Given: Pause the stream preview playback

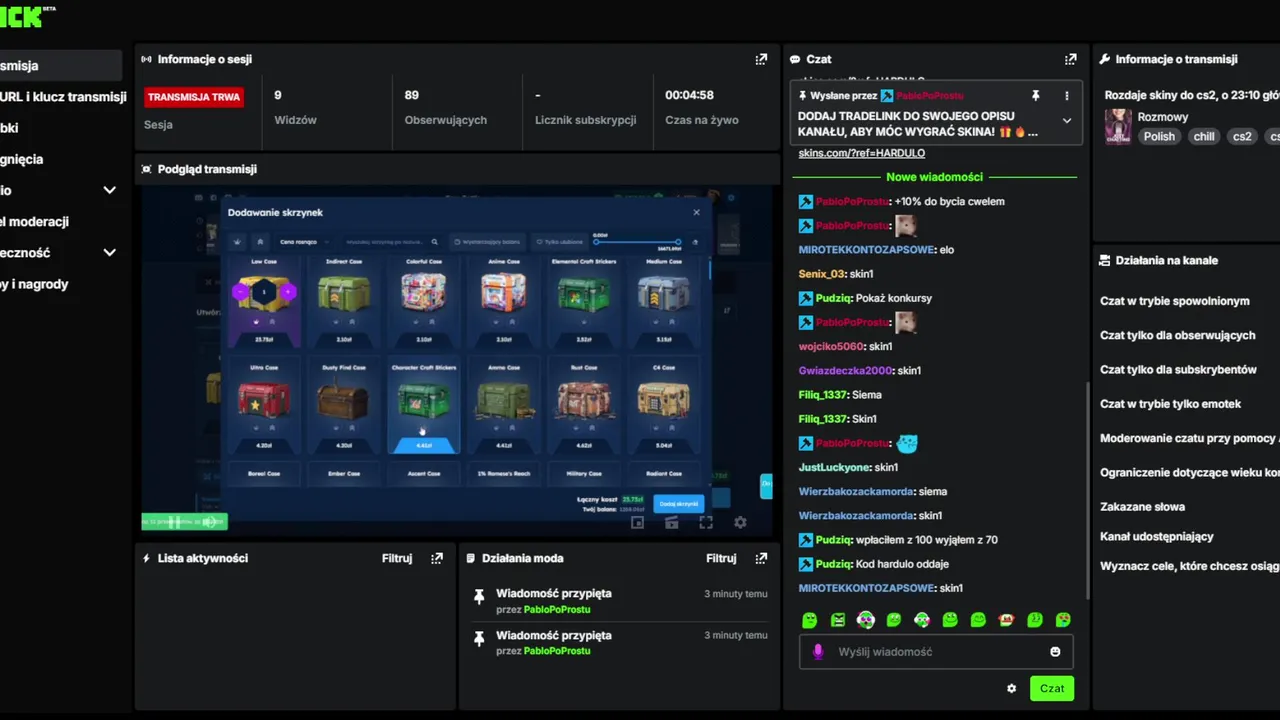Looking at the screenshot, I should click(174, 521).
